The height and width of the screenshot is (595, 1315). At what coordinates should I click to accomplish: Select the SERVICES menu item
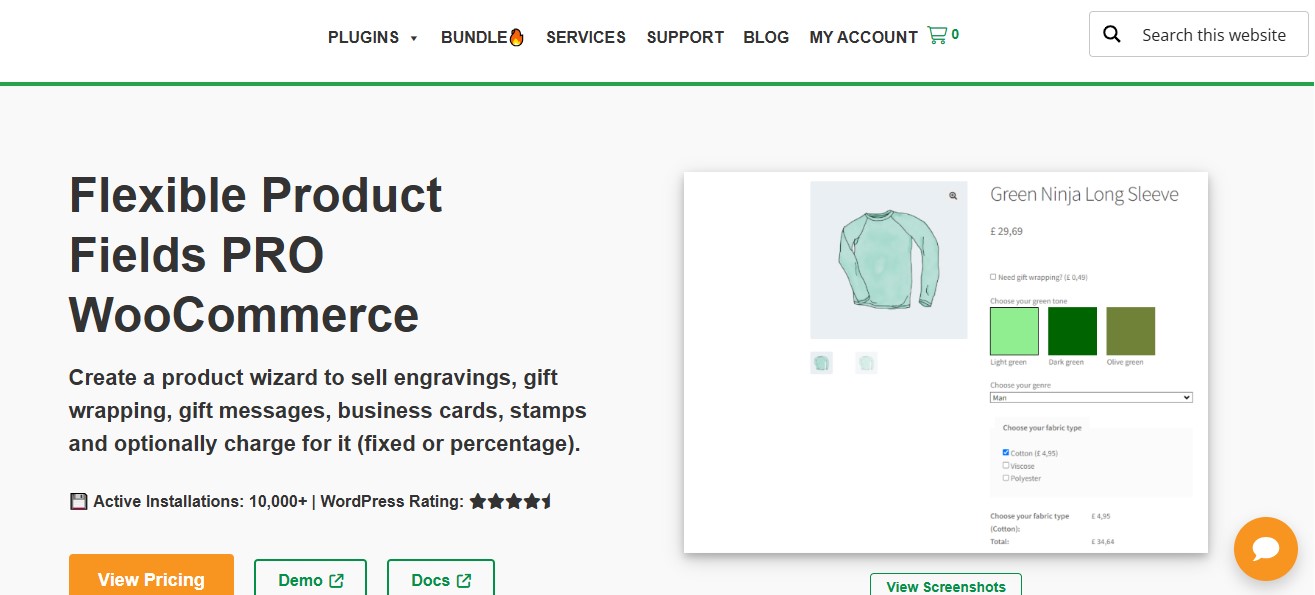[x=585, y=36]
